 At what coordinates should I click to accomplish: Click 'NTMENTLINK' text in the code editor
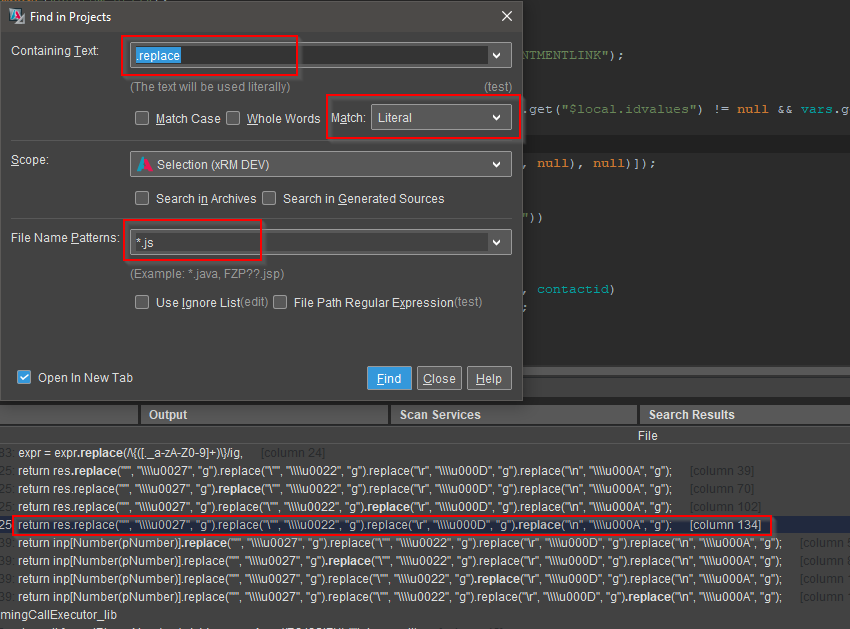click(x=562, y=55)
